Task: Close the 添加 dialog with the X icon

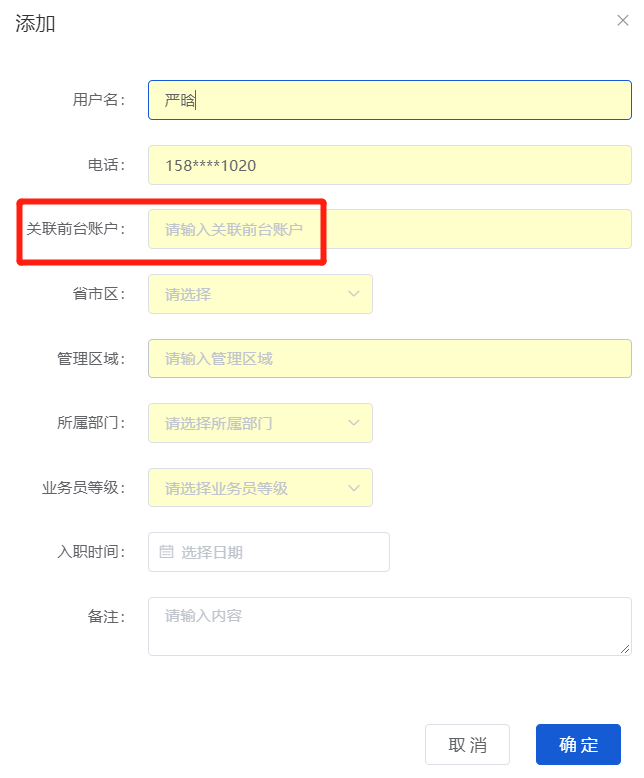Action: [x=623, y=21]
